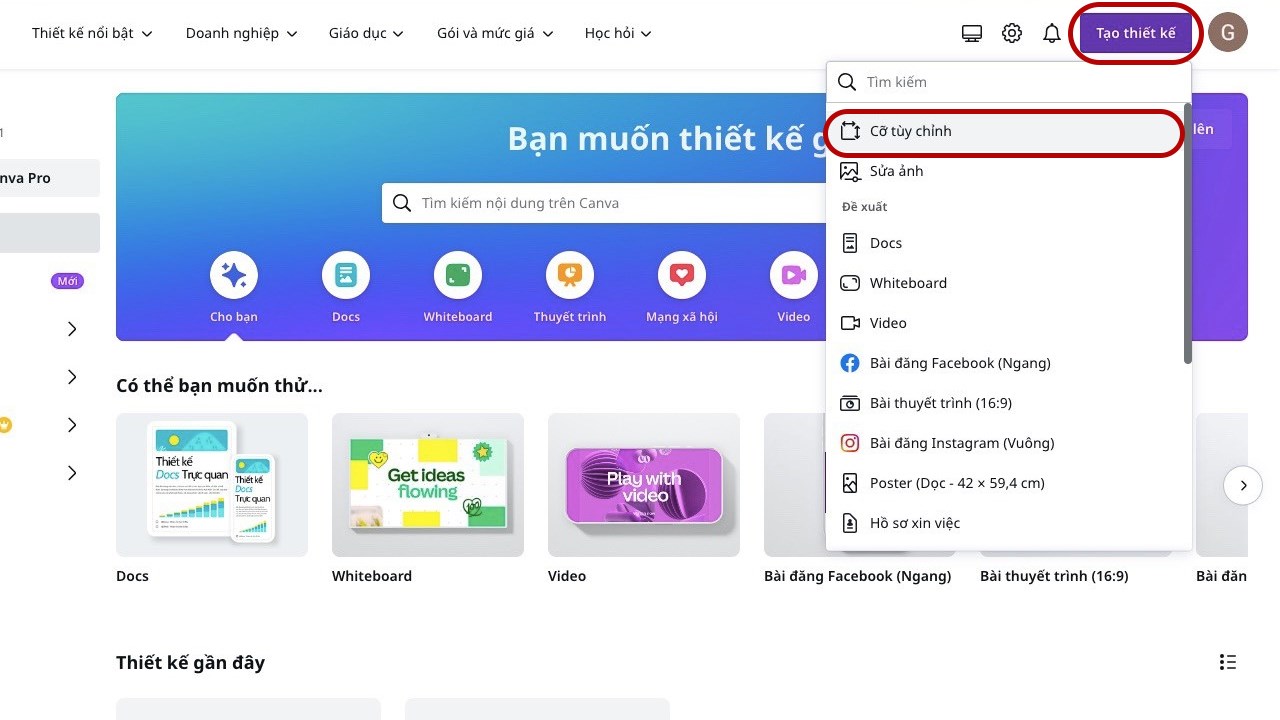Click the carousel next arrow button
The width and height of the screenshot is (1280, 720).
[1243, 485]
